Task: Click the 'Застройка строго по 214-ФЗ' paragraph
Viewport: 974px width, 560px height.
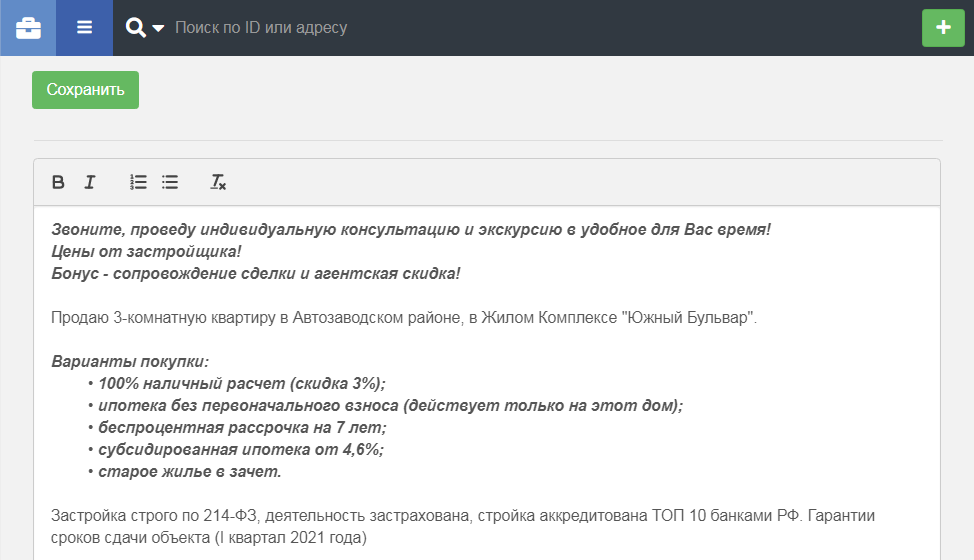Action: (463, 526)
